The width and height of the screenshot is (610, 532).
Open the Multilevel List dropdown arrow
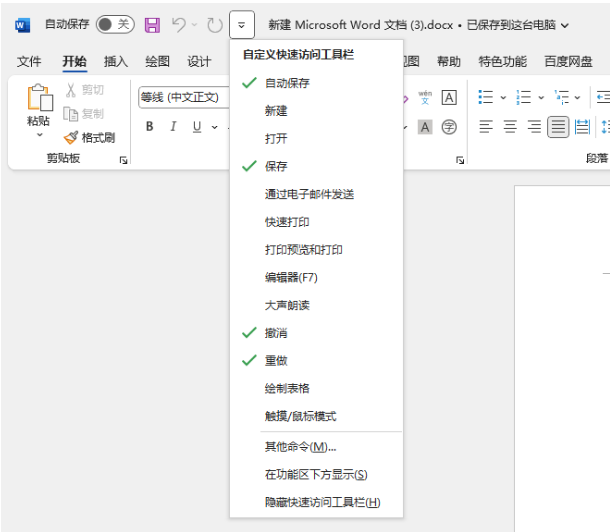point(577,98)
